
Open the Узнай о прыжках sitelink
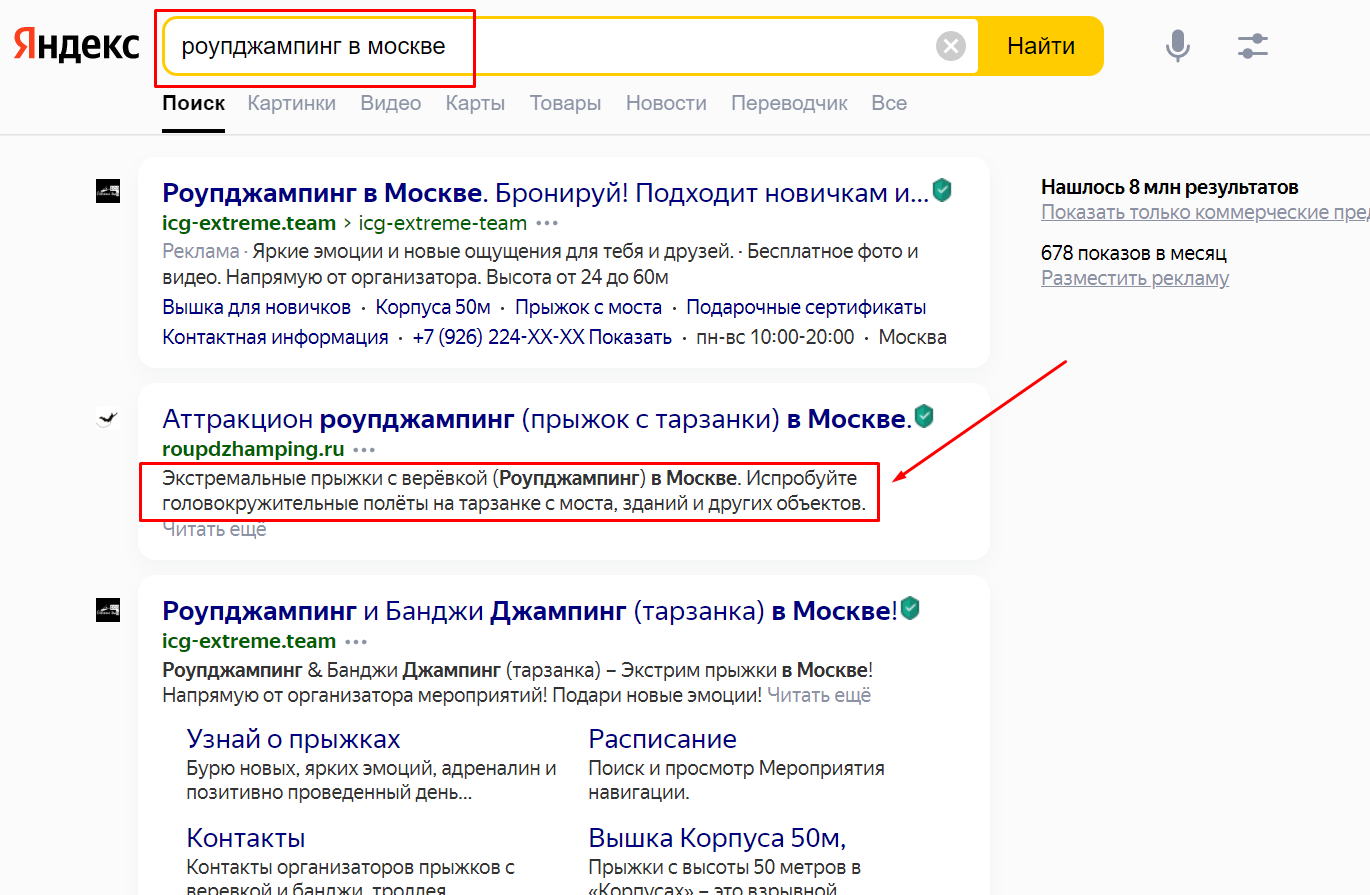pos(293,739)
